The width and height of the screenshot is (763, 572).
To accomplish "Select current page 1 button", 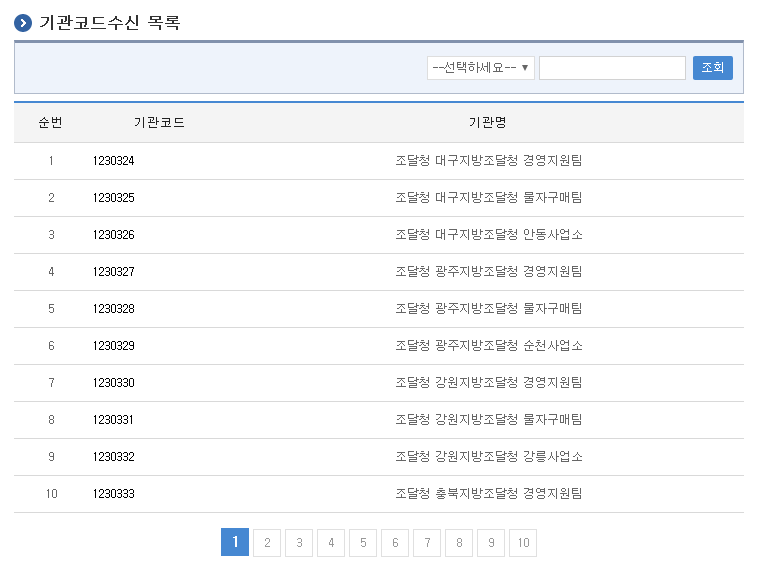I will pos(234,543).
